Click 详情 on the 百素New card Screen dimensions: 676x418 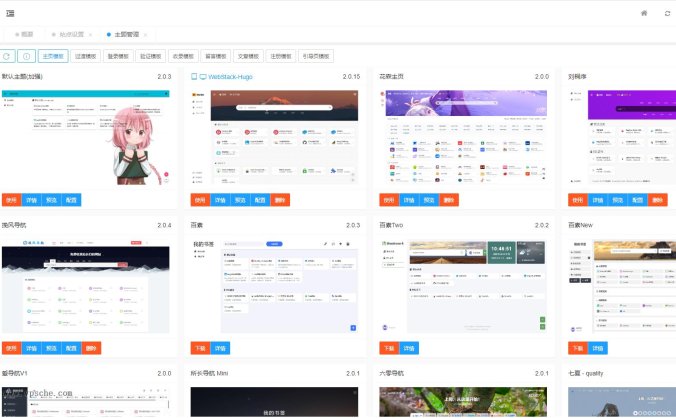(598, 348)
